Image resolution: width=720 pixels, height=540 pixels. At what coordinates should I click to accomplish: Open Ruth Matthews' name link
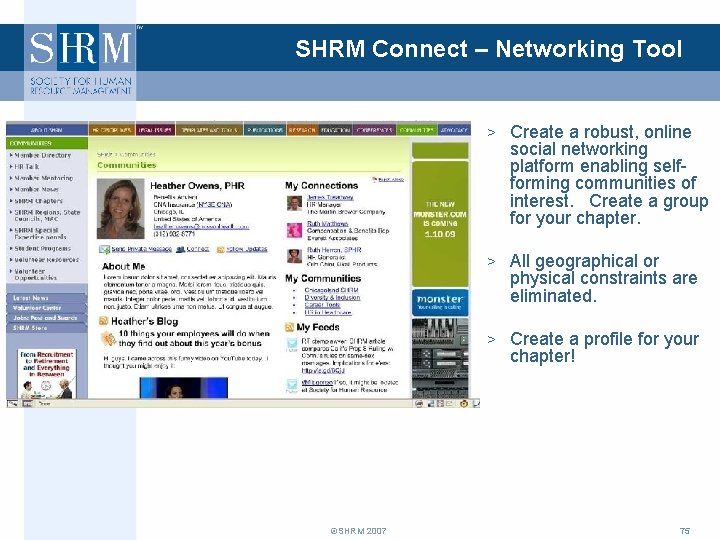327,224
